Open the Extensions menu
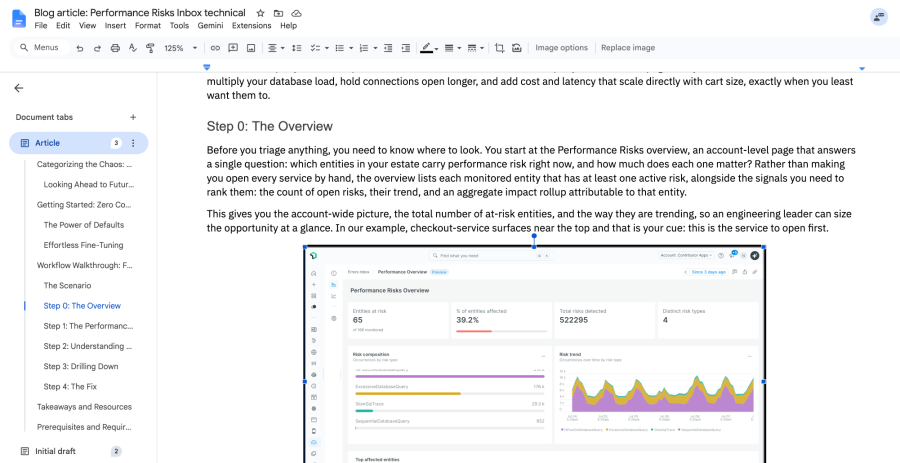Viewport: 900px width, 463px height. [x=251, y=25]
